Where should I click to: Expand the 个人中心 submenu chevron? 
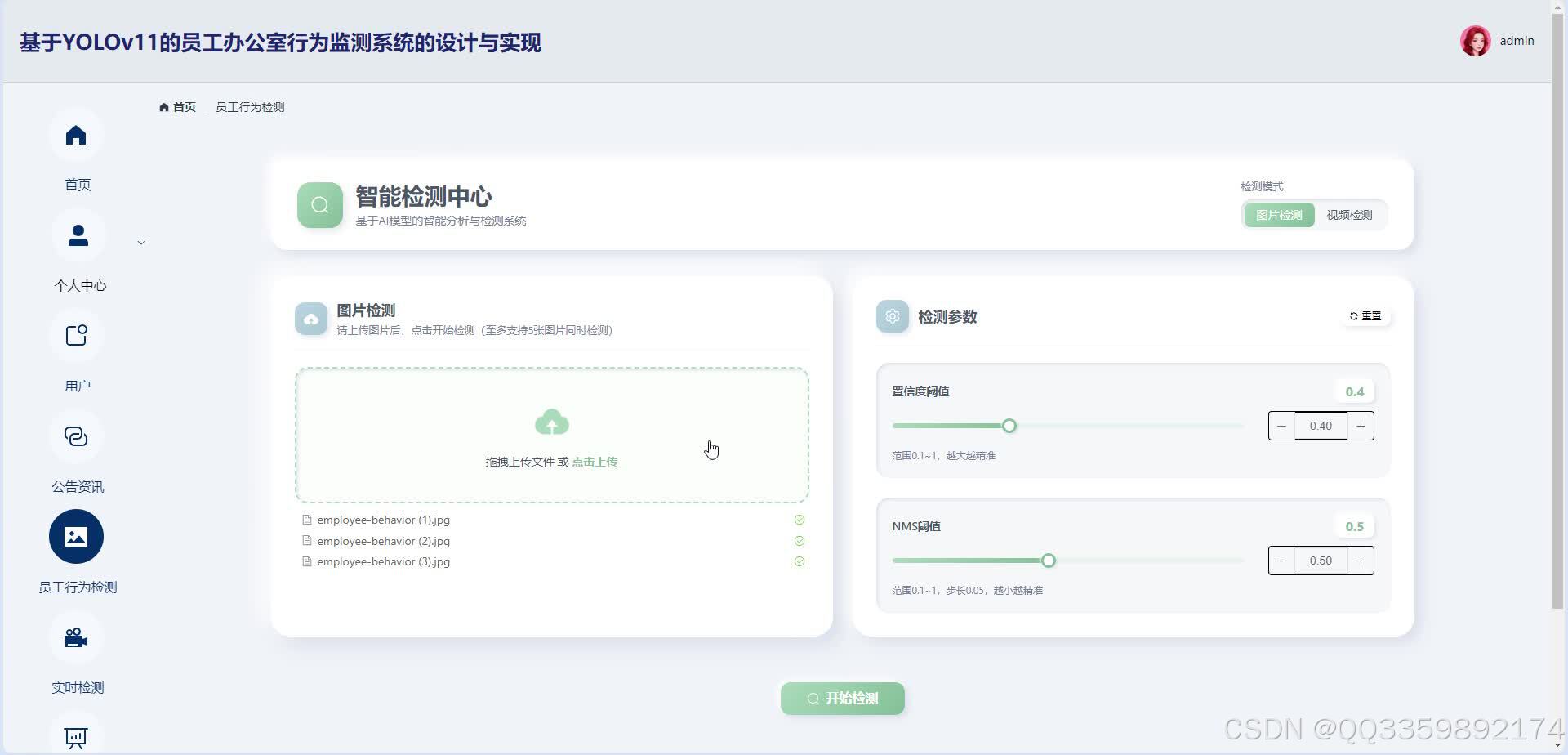(141, 243)
